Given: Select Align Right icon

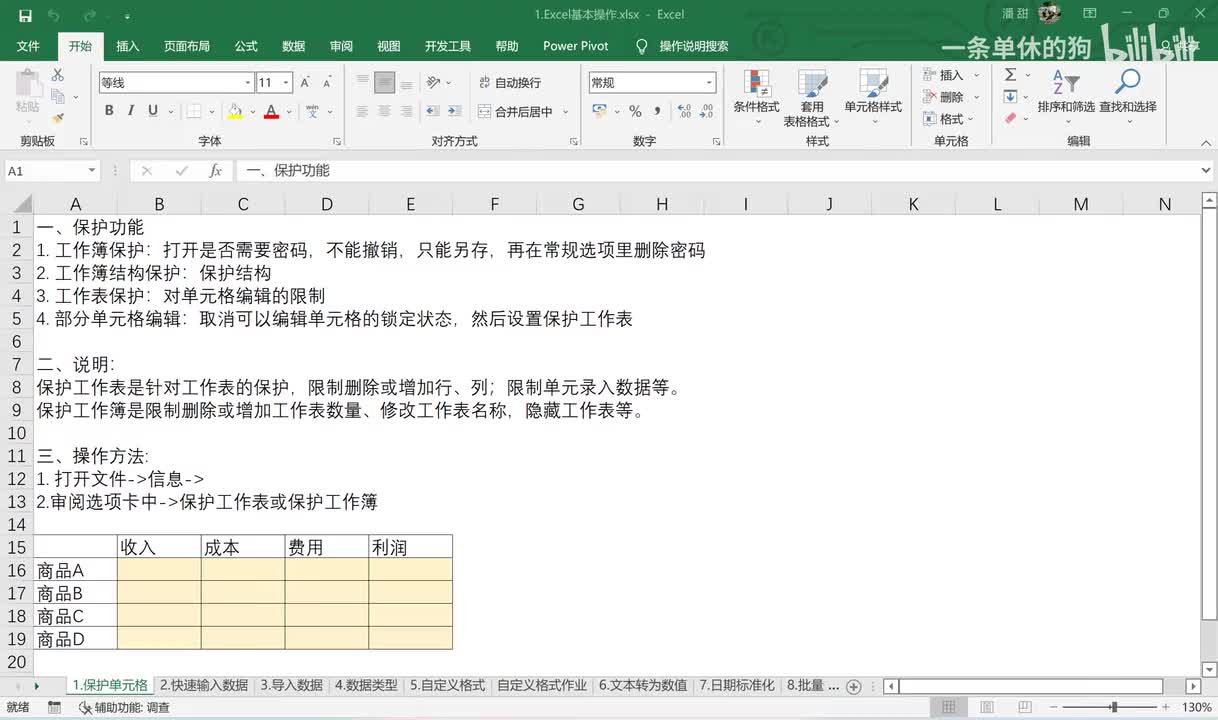Looking at the screenshot, I should (x=406, y=111).
